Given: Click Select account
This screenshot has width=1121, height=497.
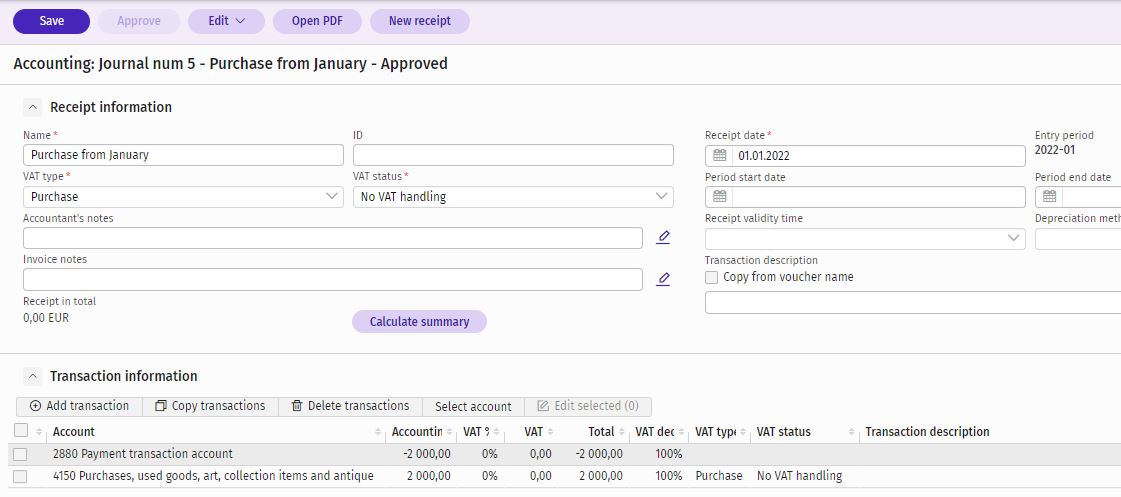Looking at the screenshot, I should [473, 406].
